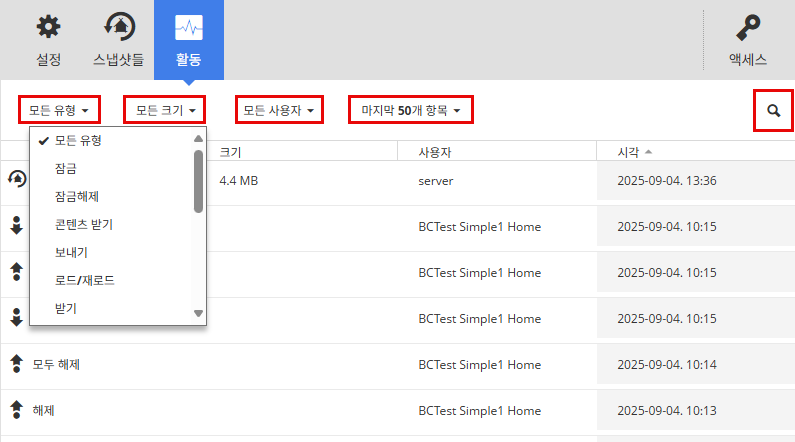This screenshot has height=442, width=795.
Task: Click the search magnifier icon
Action: coord(773,110)
